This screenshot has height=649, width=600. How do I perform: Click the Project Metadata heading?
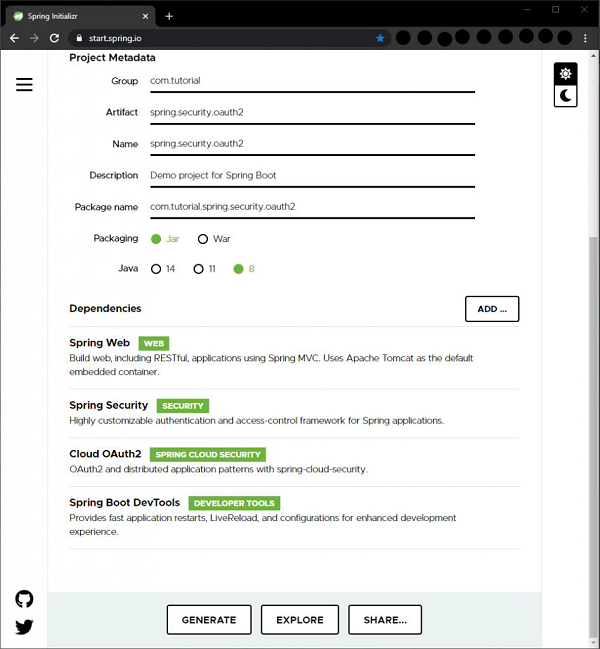click(x=112, y=58)
